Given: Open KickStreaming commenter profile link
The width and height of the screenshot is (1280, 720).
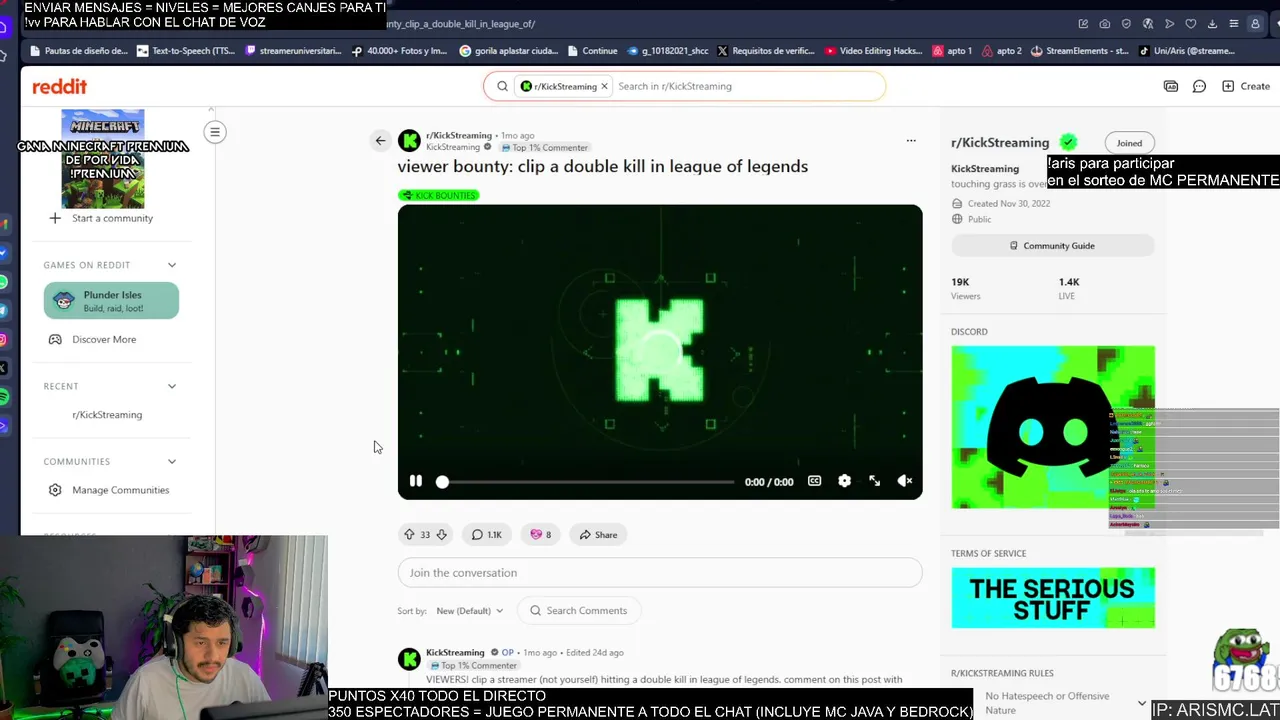Looking at the screenshot, I should pos(455,652).
